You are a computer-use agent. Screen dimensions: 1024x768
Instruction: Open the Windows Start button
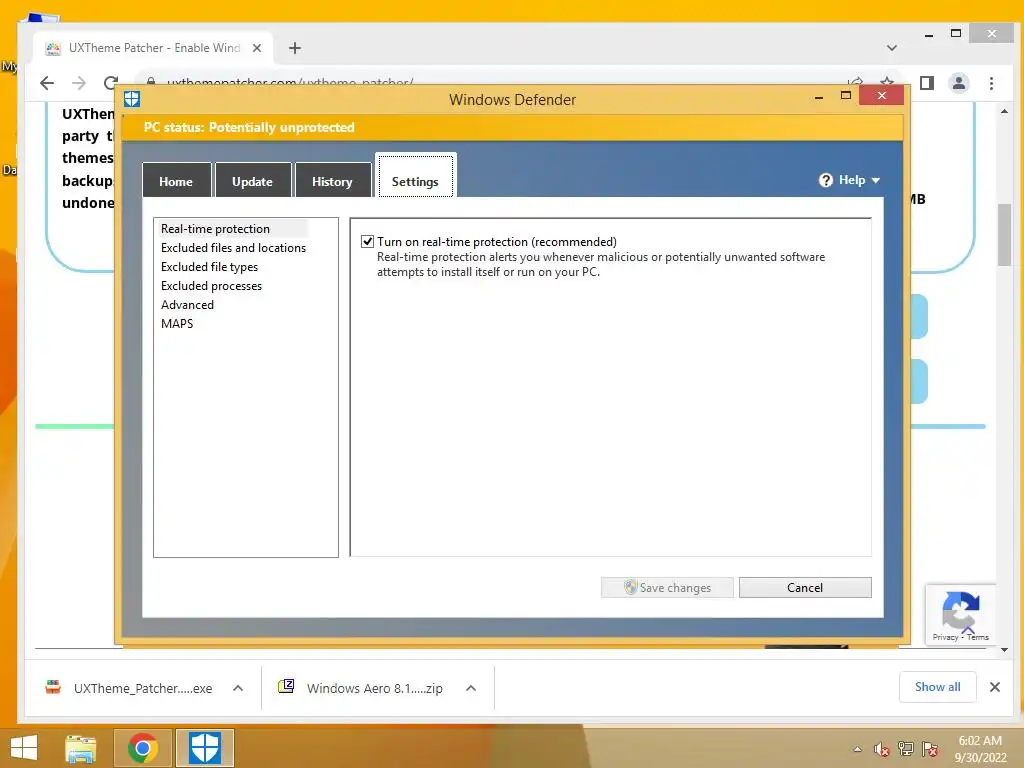coord(24,747)
